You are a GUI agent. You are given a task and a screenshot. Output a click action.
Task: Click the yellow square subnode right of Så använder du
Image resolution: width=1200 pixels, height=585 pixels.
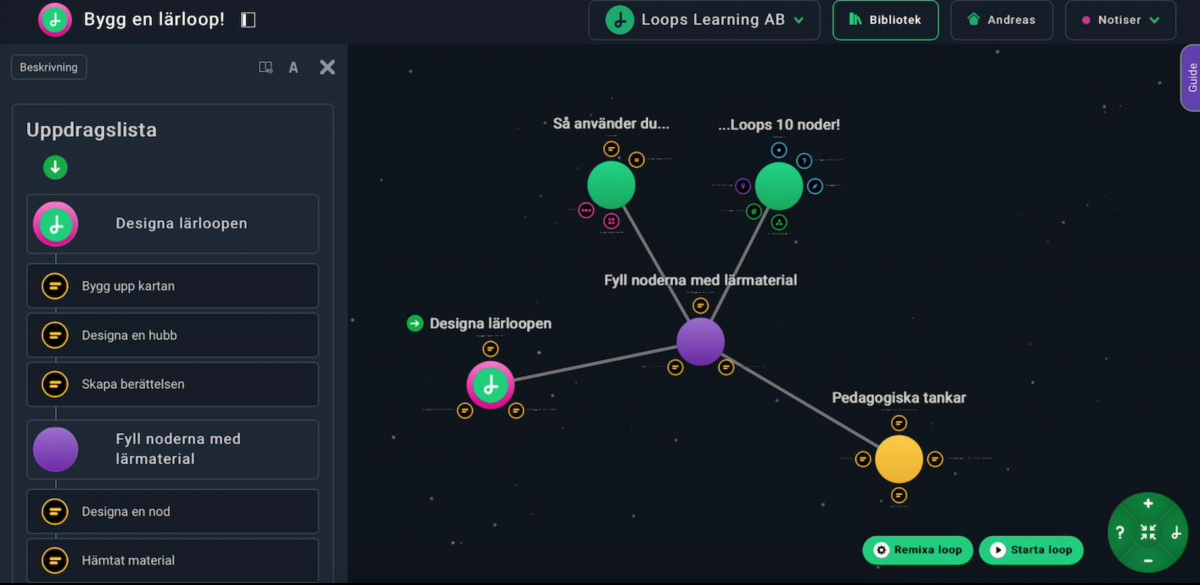637,159
